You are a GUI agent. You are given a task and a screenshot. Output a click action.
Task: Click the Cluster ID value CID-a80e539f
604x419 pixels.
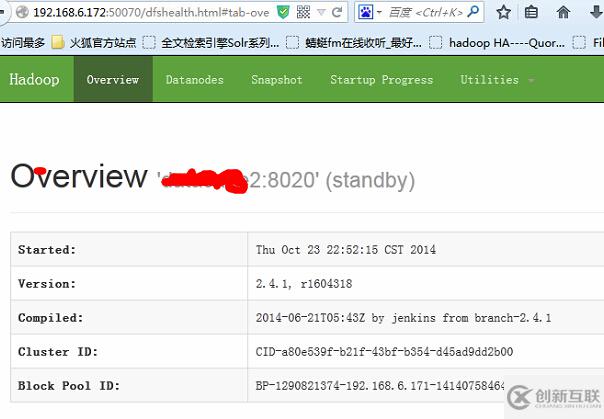click(384, 352)
